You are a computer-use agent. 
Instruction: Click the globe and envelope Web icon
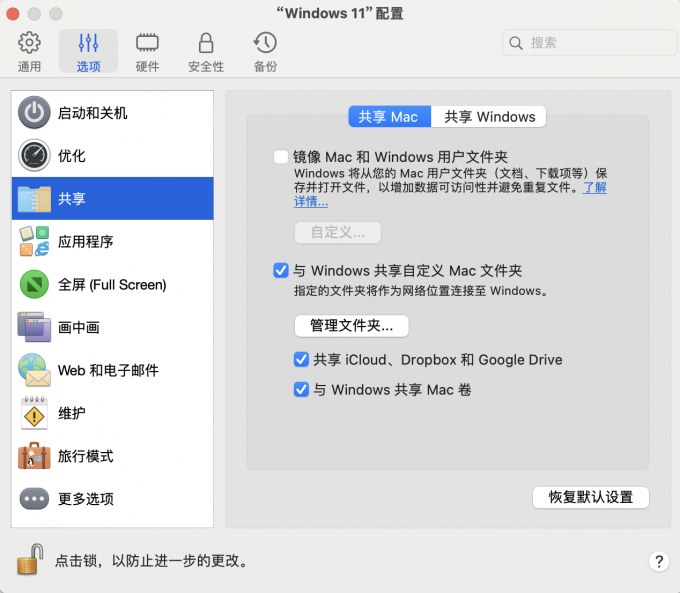(x=34, y=370)
